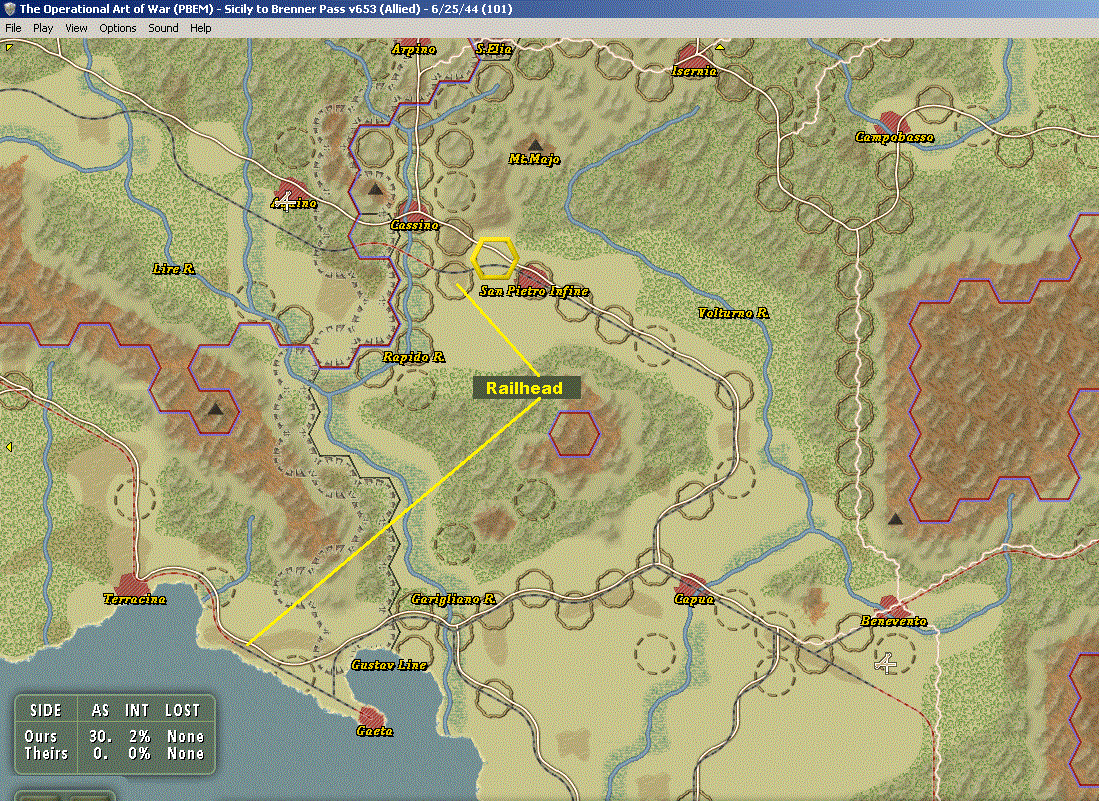The height and width of the screenshot is (801, 1099).
Task: Select the Terracina city hex
Action: click(x=131, y=584)
